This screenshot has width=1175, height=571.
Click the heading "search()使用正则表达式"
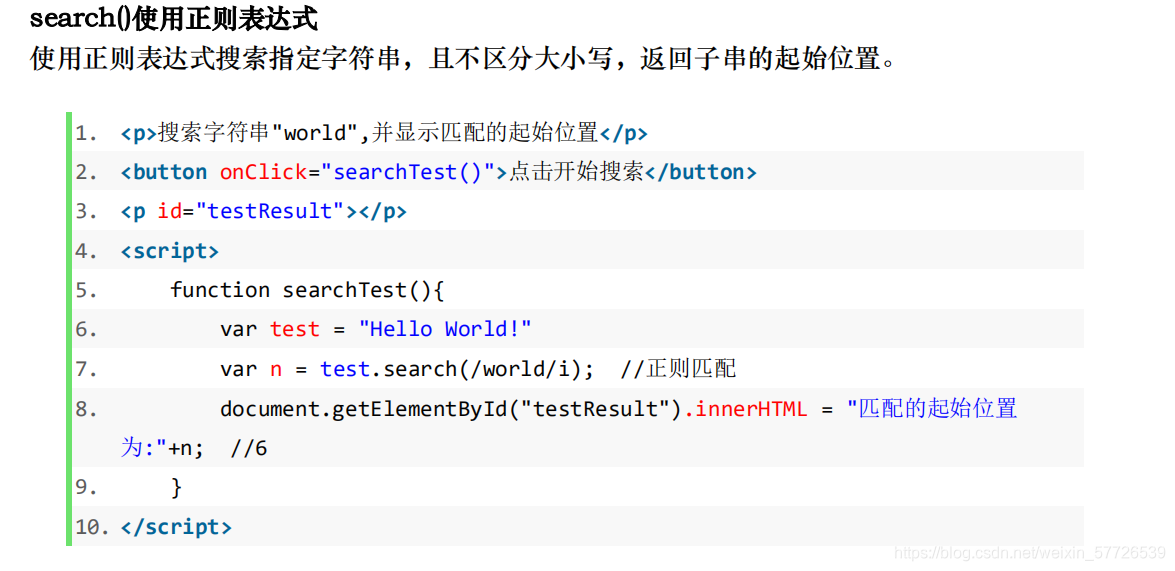click(x=174, y=20)
